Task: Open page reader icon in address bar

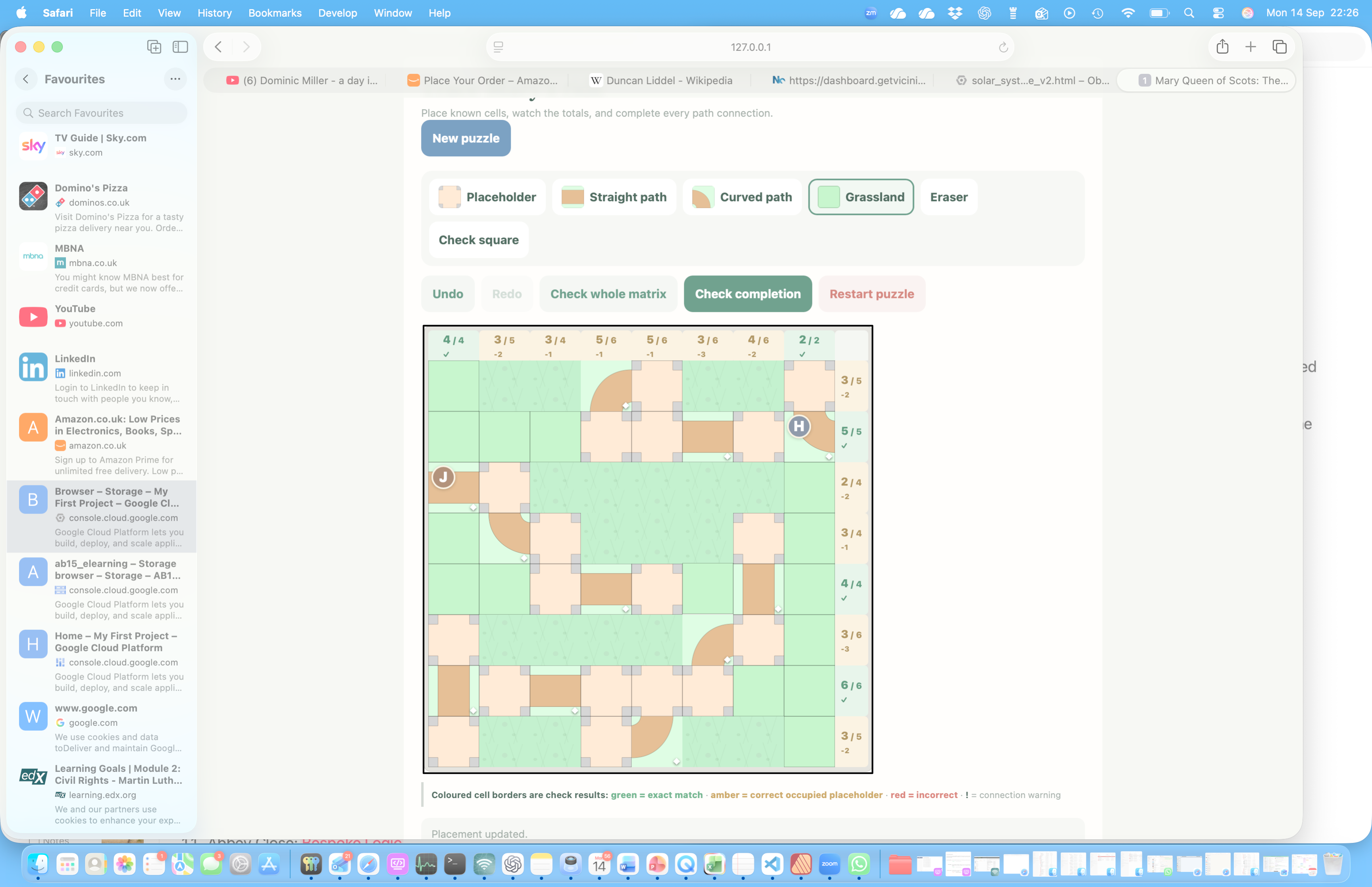Action: [498, 47]
